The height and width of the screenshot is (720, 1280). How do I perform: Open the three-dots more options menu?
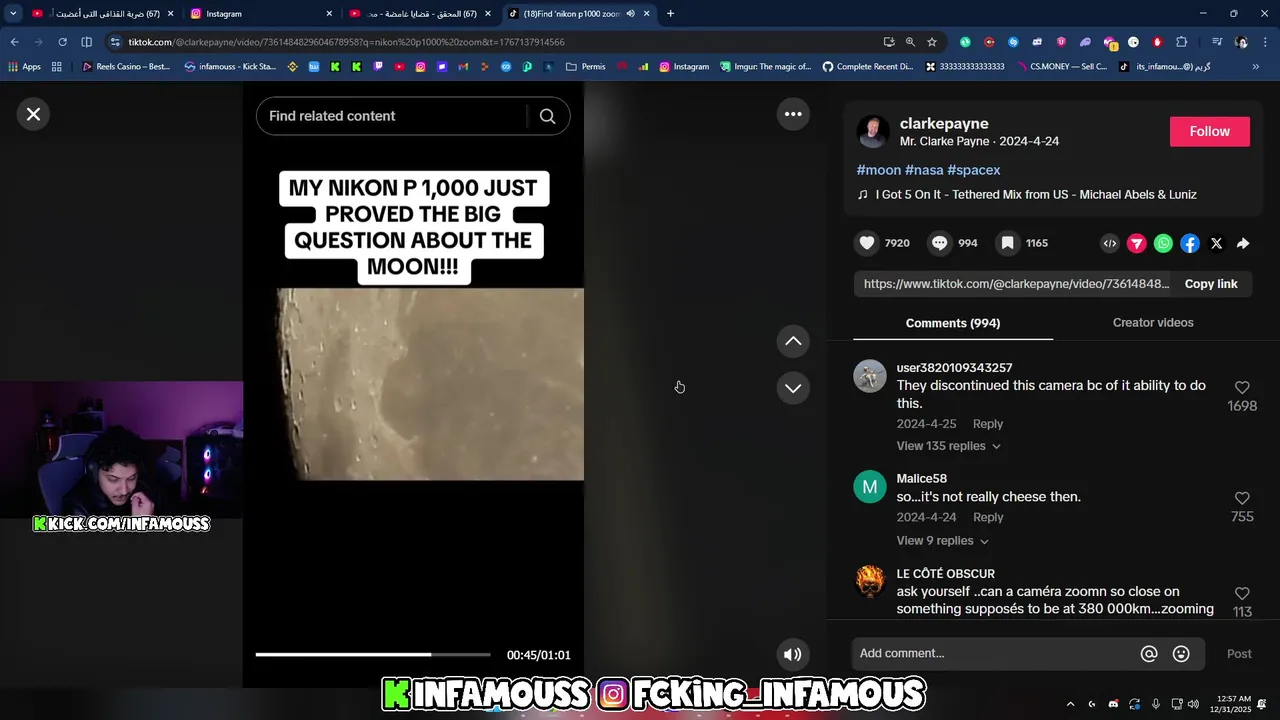tap(793, 114)
